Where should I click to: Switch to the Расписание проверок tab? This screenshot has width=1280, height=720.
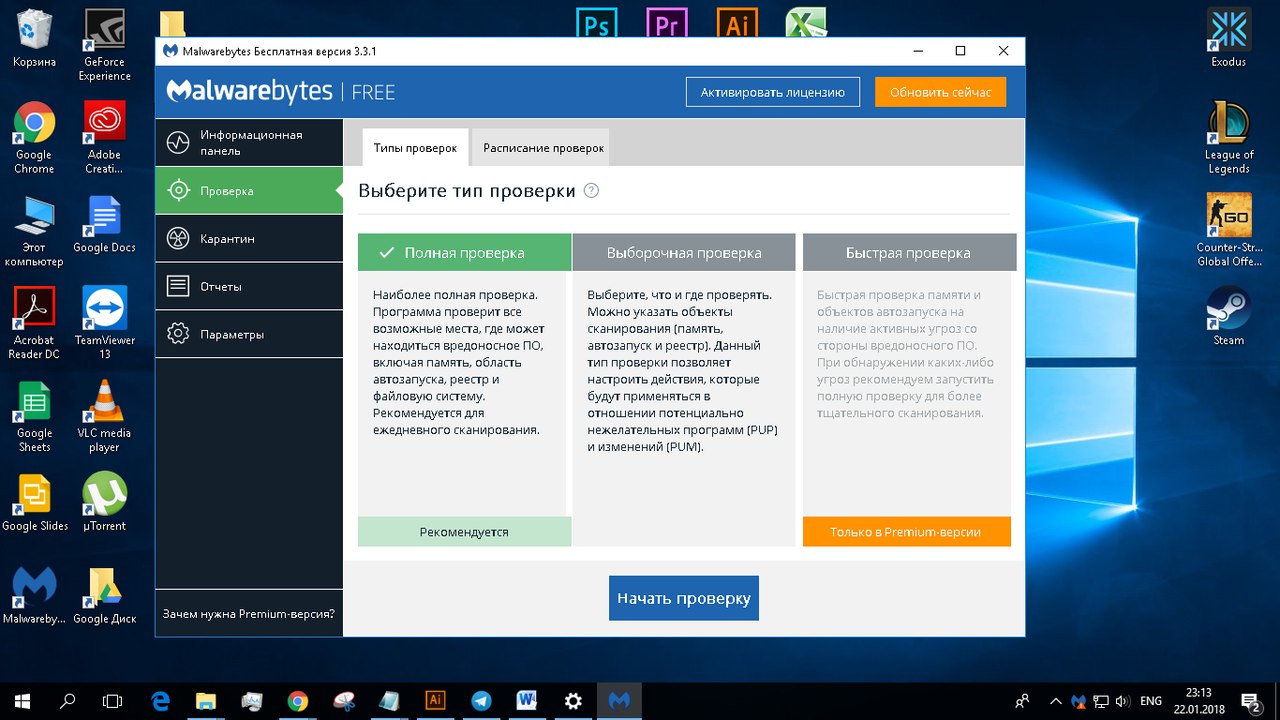pos(543,147)
